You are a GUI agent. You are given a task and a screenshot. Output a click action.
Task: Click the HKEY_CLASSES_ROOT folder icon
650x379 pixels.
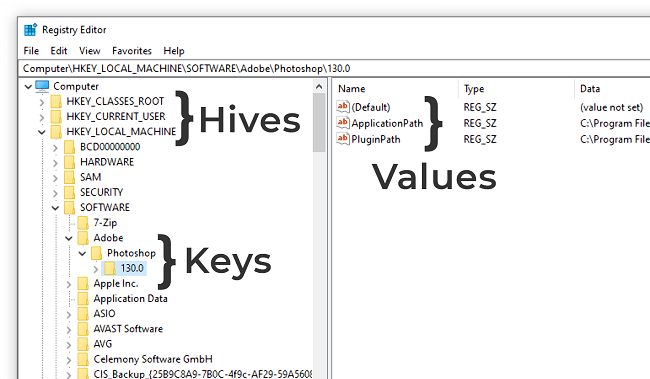pos(56,102)
